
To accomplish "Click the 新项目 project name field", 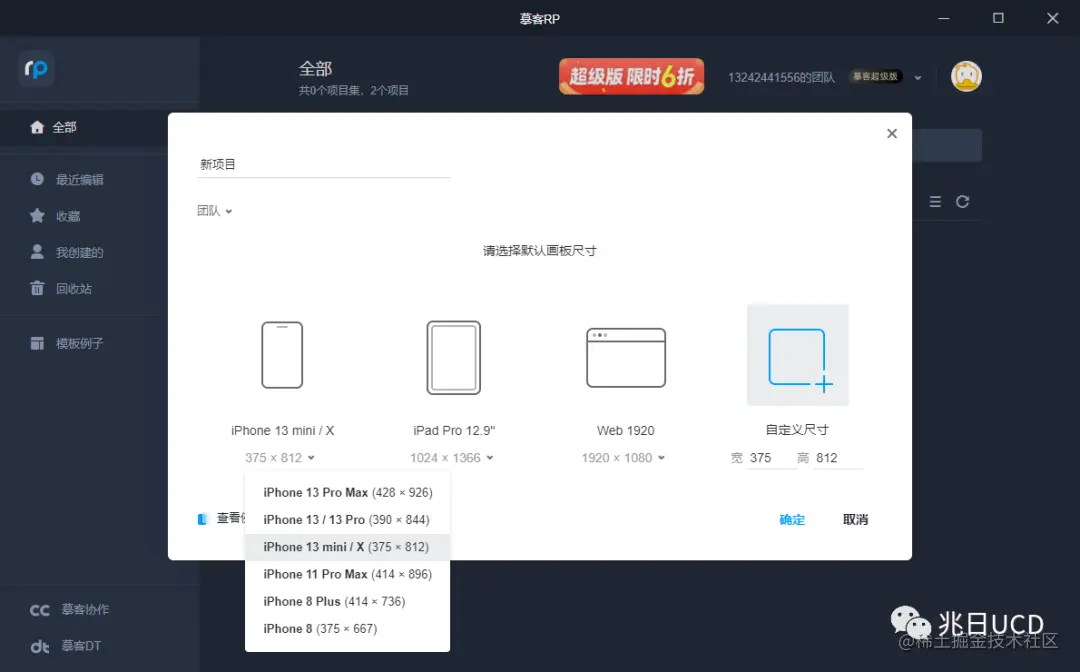I will point(324,165).
